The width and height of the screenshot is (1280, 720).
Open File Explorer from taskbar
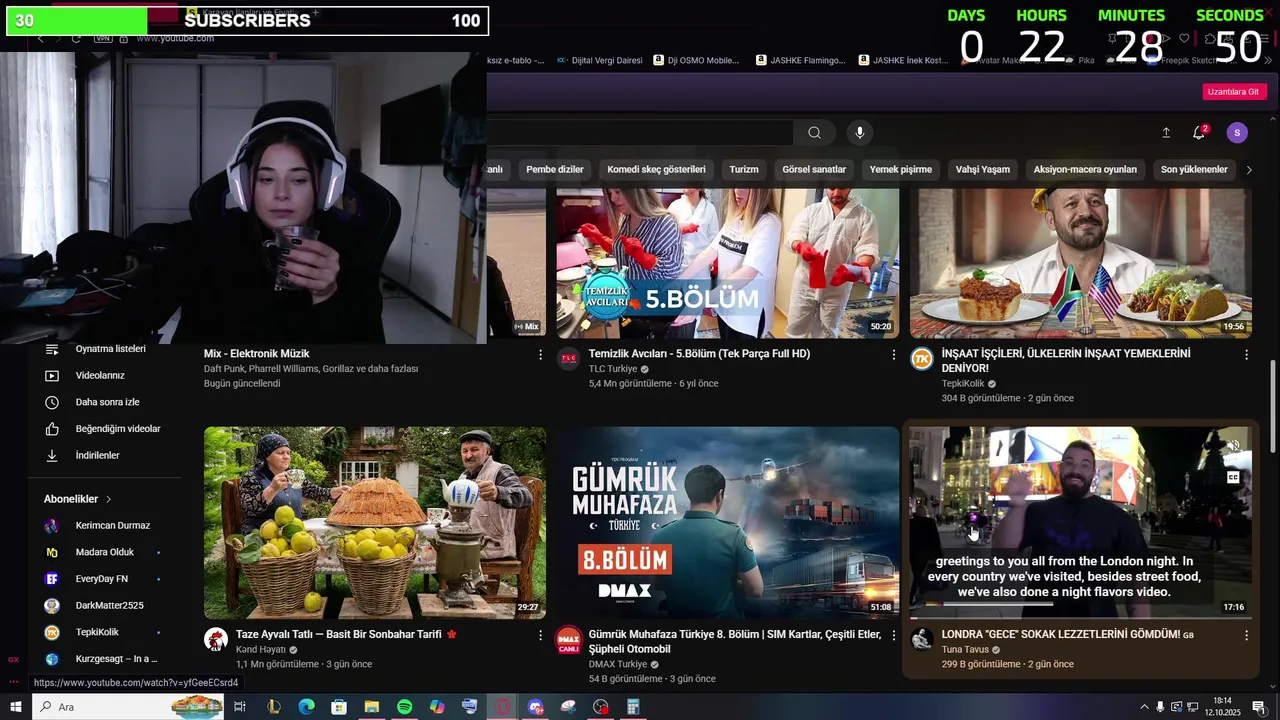(371, 707)
